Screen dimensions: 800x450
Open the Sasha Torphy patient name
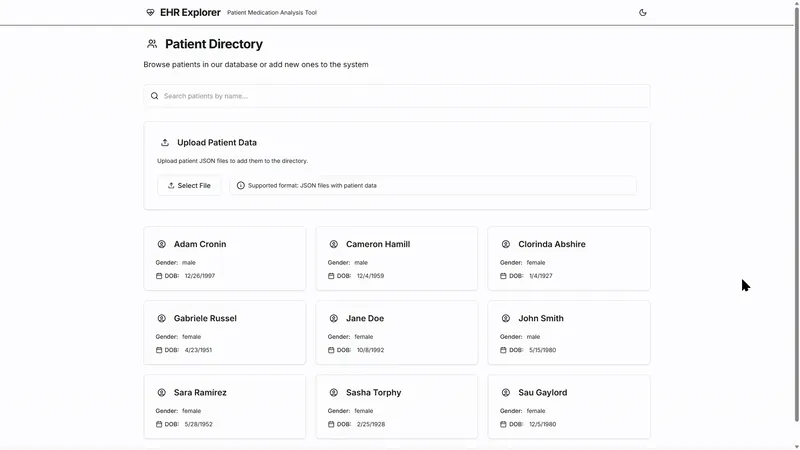pos(373,392)
